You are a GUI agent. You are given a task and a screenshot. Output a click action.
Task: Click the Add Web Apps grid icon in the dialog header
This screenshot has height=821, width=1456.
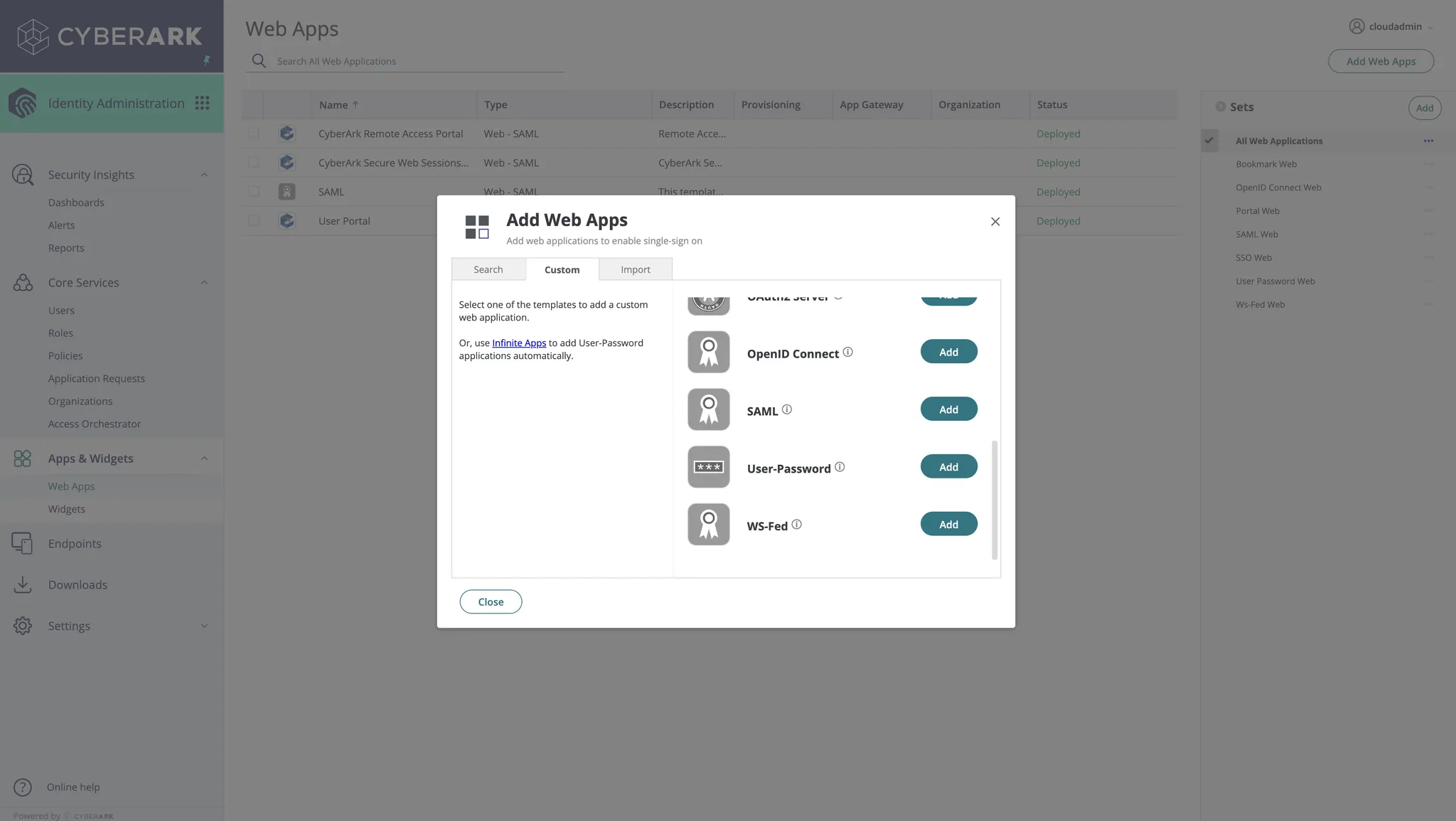coord(477,227)
